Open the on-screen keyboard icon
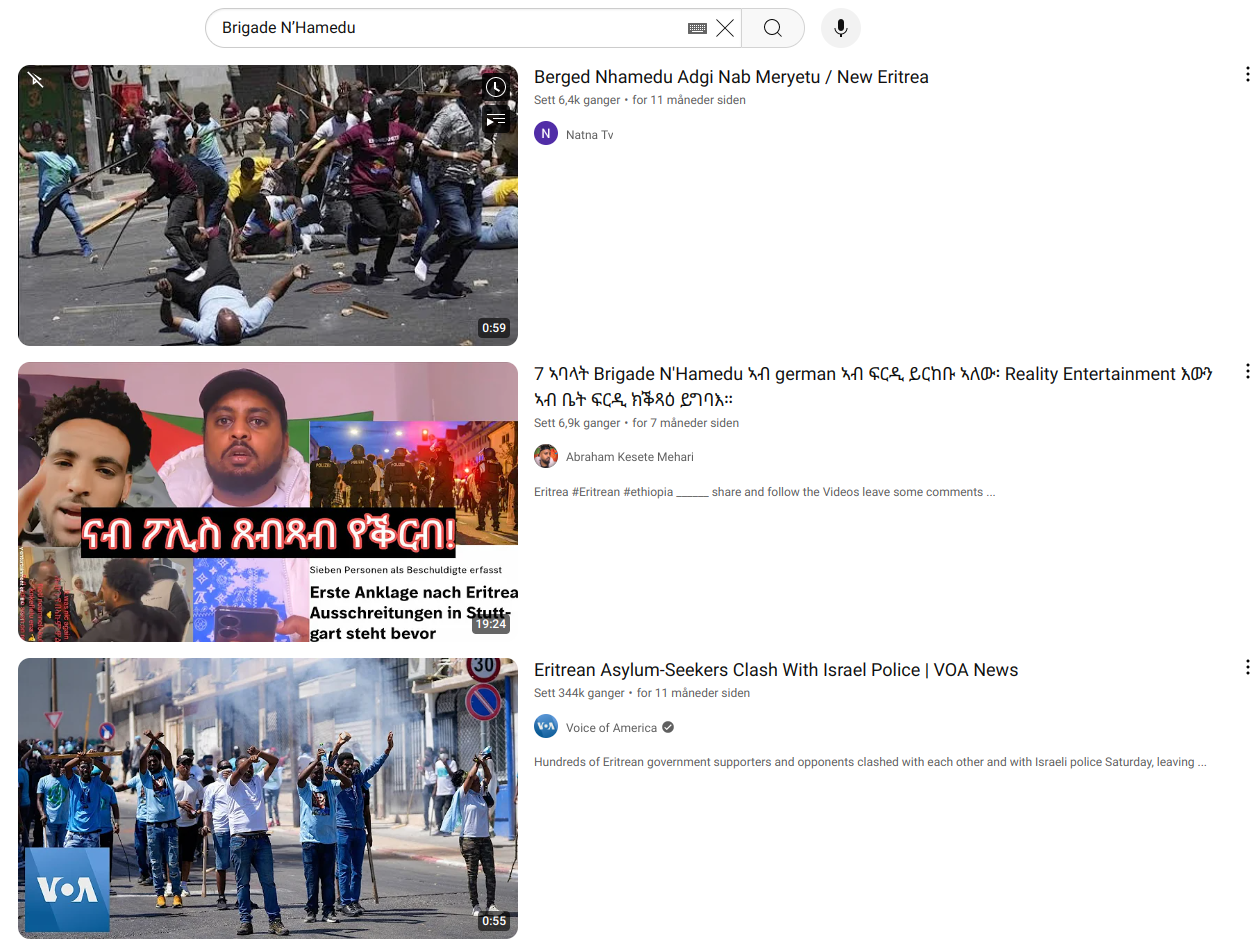This screenshot has width=1260, height=951. [x=697, y=28]
